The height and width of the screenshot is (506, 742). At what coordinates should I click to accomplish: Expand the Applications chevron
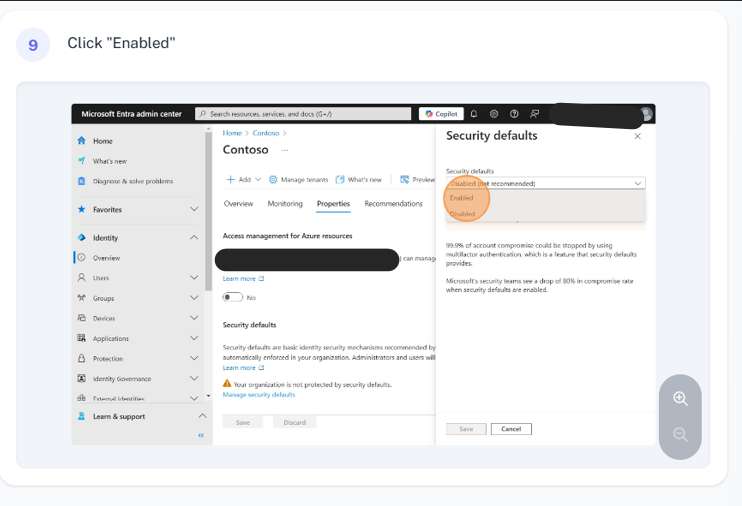[x=194, y=338]
